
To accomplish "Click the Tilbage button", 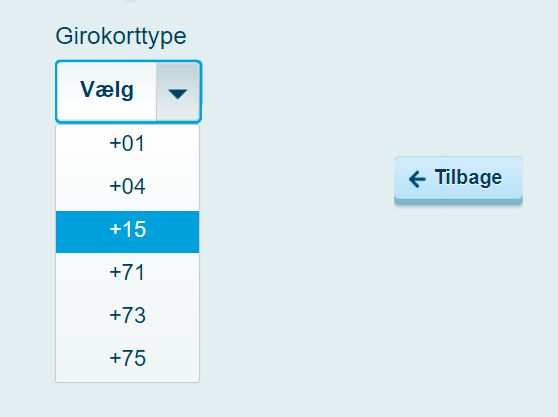I will (458, 180).
